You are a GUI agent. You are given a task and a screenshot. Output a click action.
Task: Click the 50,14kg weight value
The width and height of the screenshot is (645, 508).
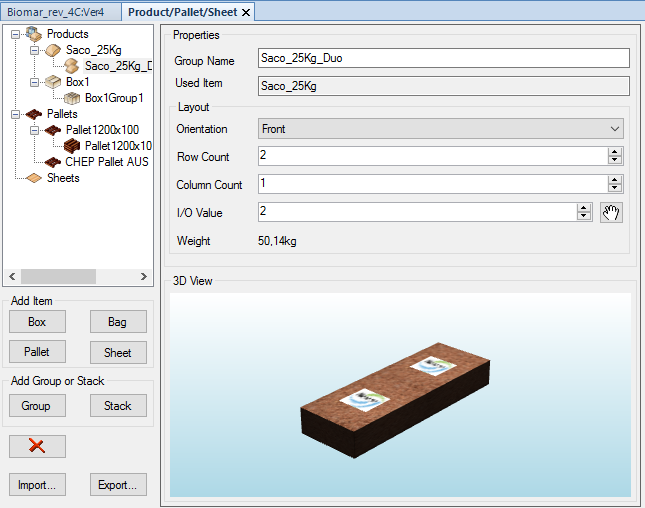coord(277,241)
